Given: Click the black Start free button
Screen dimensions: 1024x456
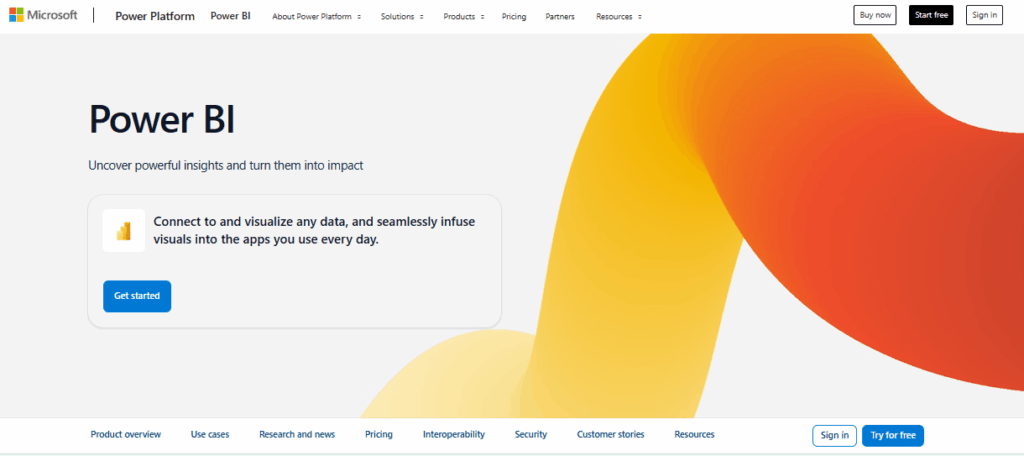Looking at the screenshot, I should 931,15.
